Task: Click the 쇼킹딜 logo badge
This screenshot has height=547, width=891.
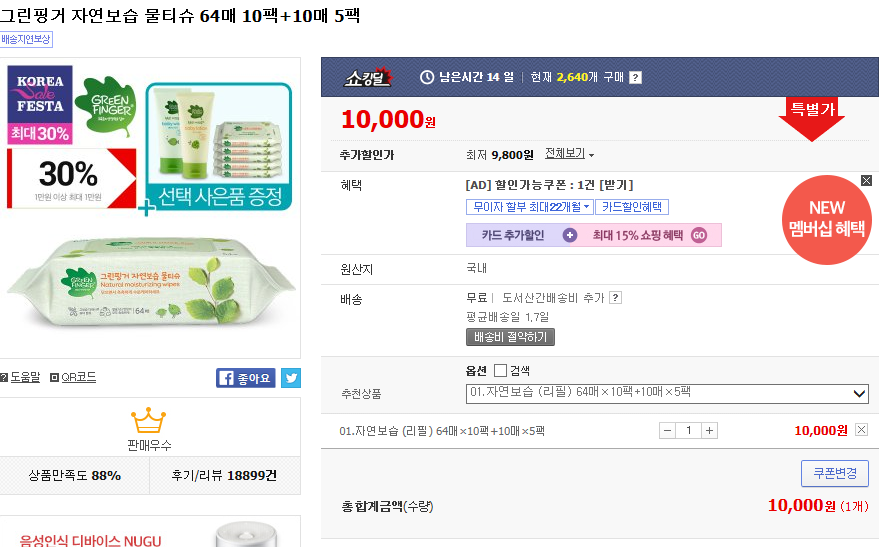Action: click(x=368, y=77)
